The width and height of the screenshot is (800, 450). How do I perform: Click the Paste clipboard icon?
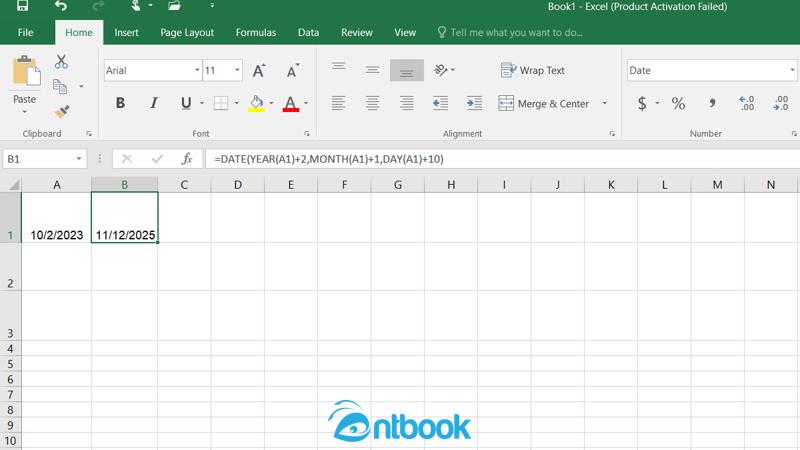[x=26, y=71]
